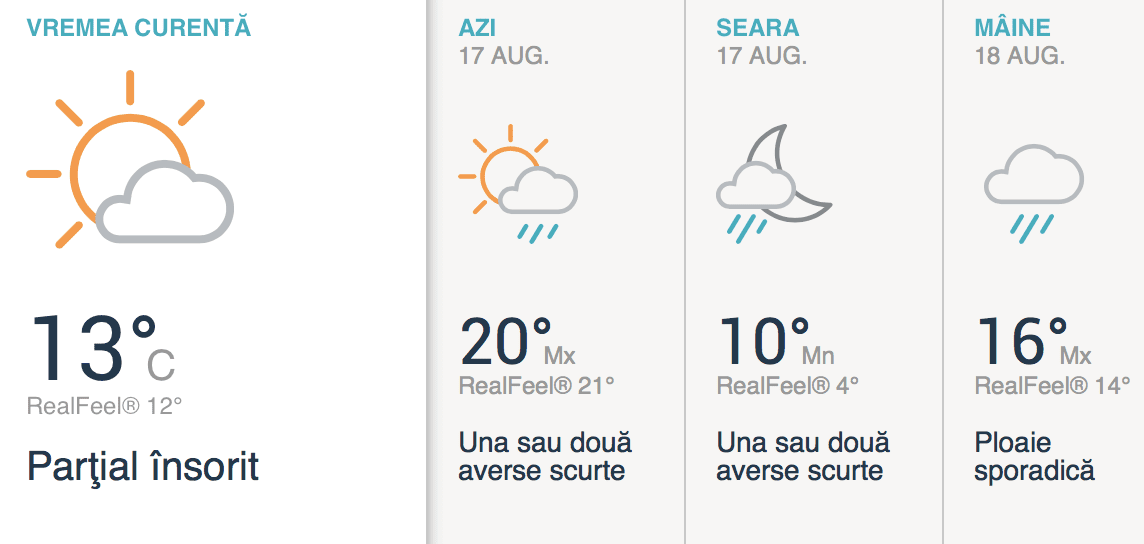This screenshot has height=544, width=1144.
Task: Click the Ploaie sporadică forecast text
Action: tap(1034, 456)
